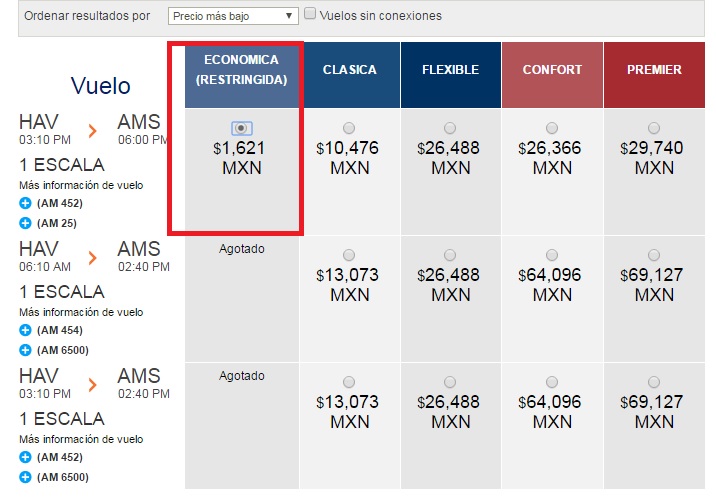The height and width of the screenshot is (504, 716).
Task: Open 'Más información de vuelo' for 06:10 AM flight
Action: pos(81,312)
